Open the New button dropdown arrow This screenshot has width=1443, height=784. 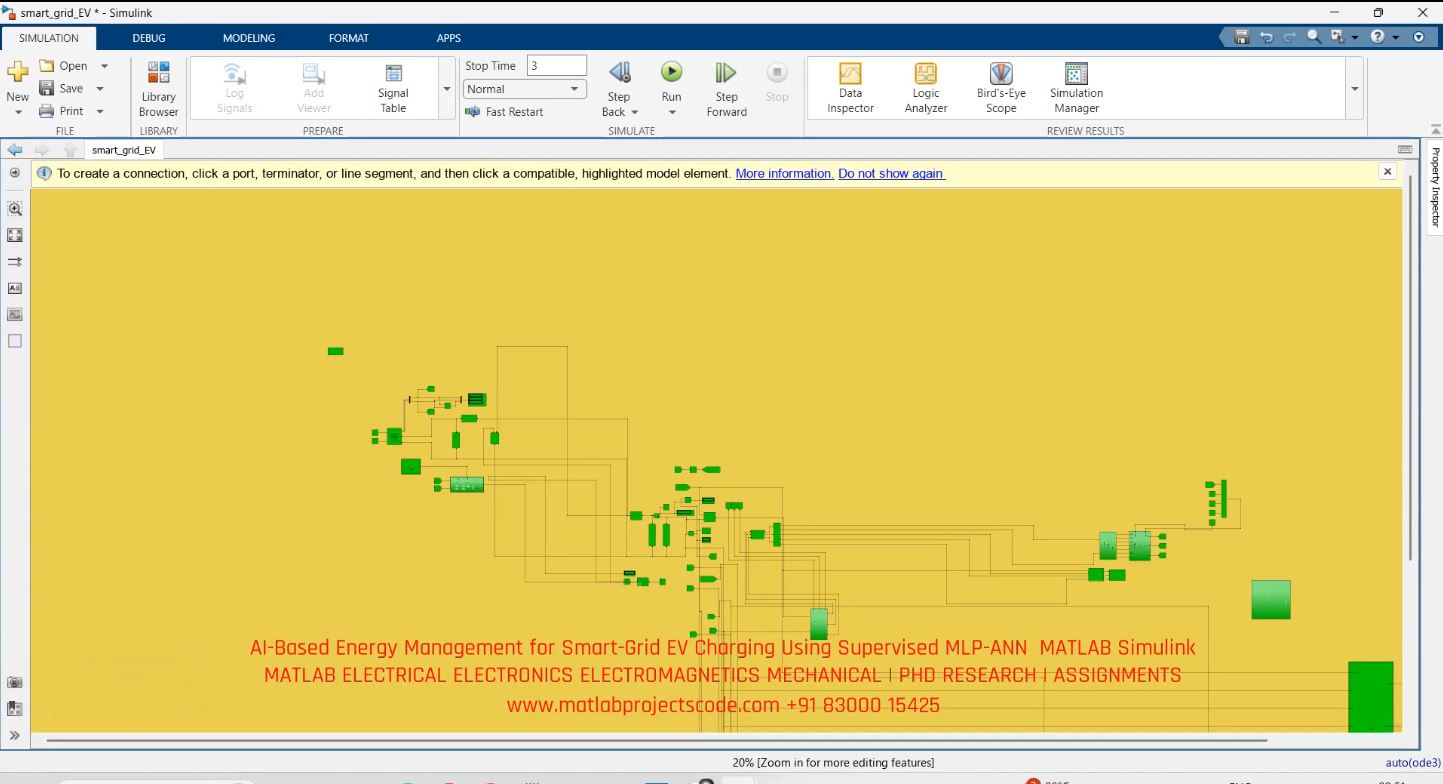pos(18,112)
